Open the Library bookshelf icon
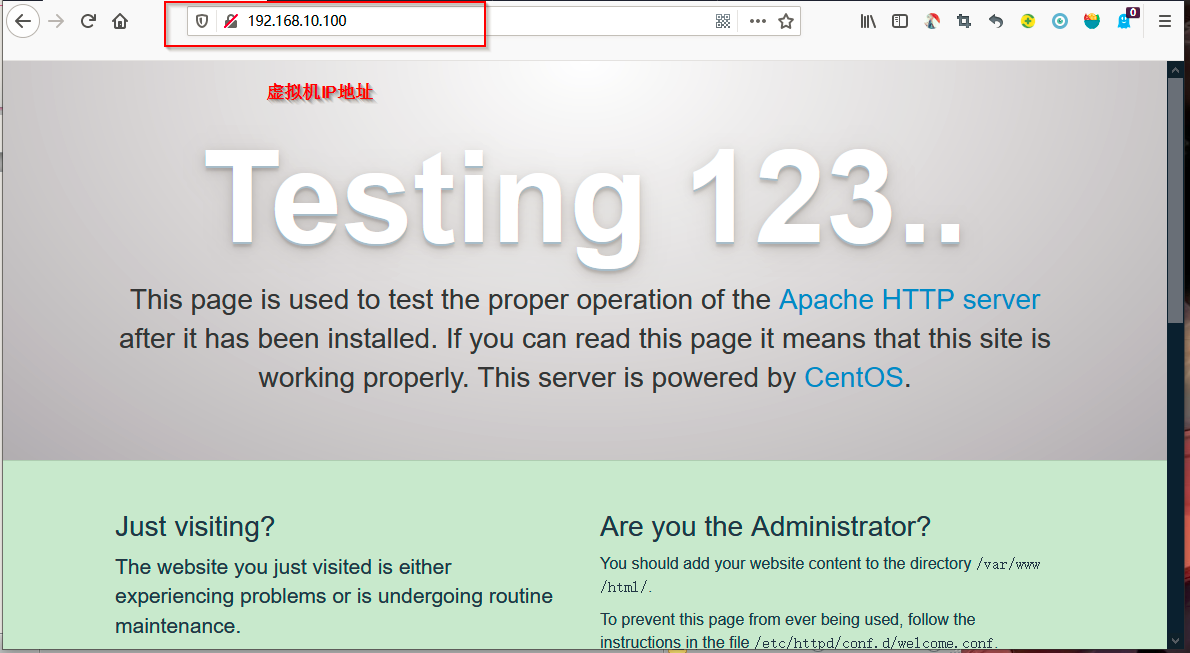The image size is (1190, 653). pos(867,21)
